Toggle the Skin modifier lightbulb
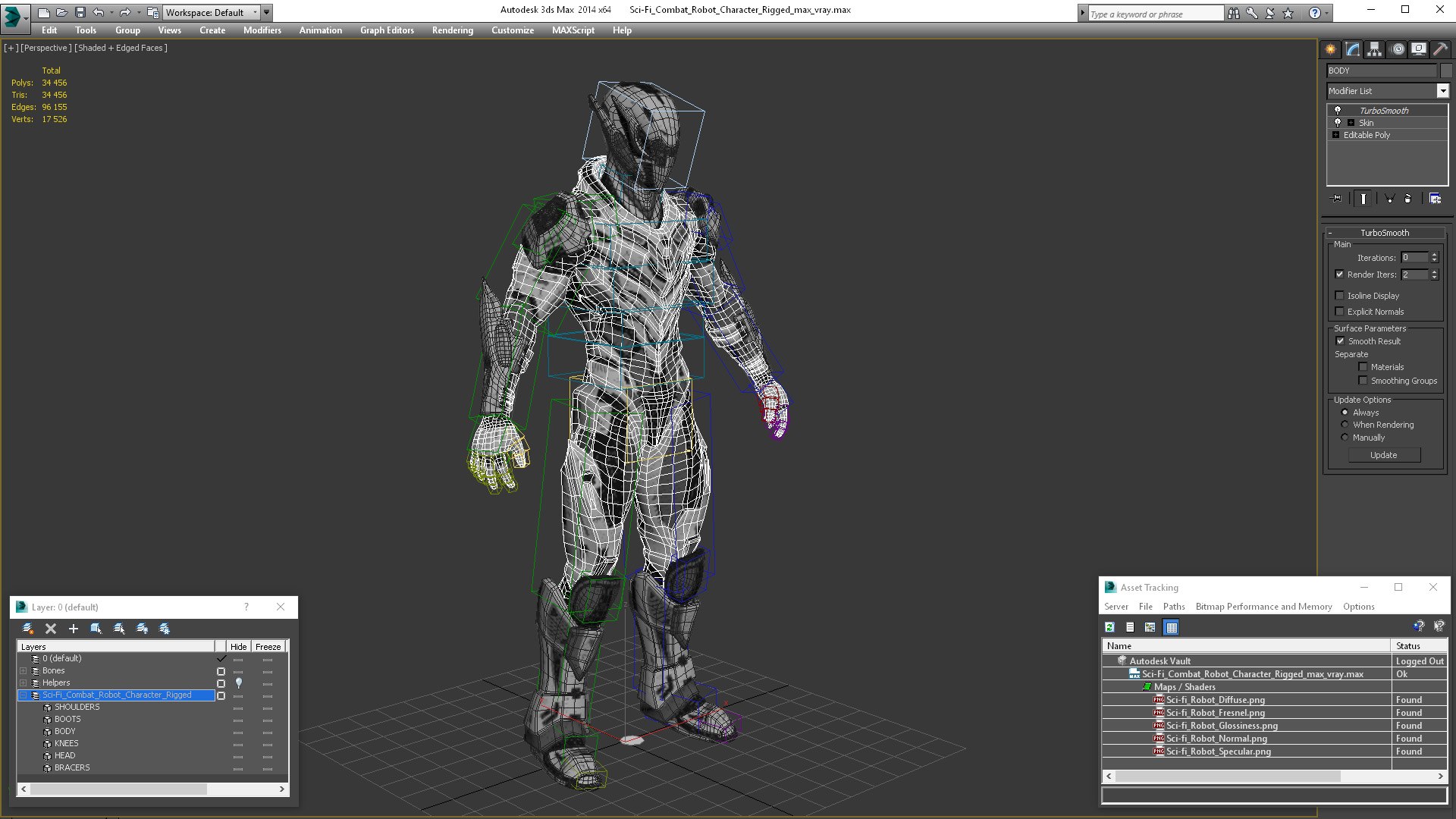 tap(1338, 123)
